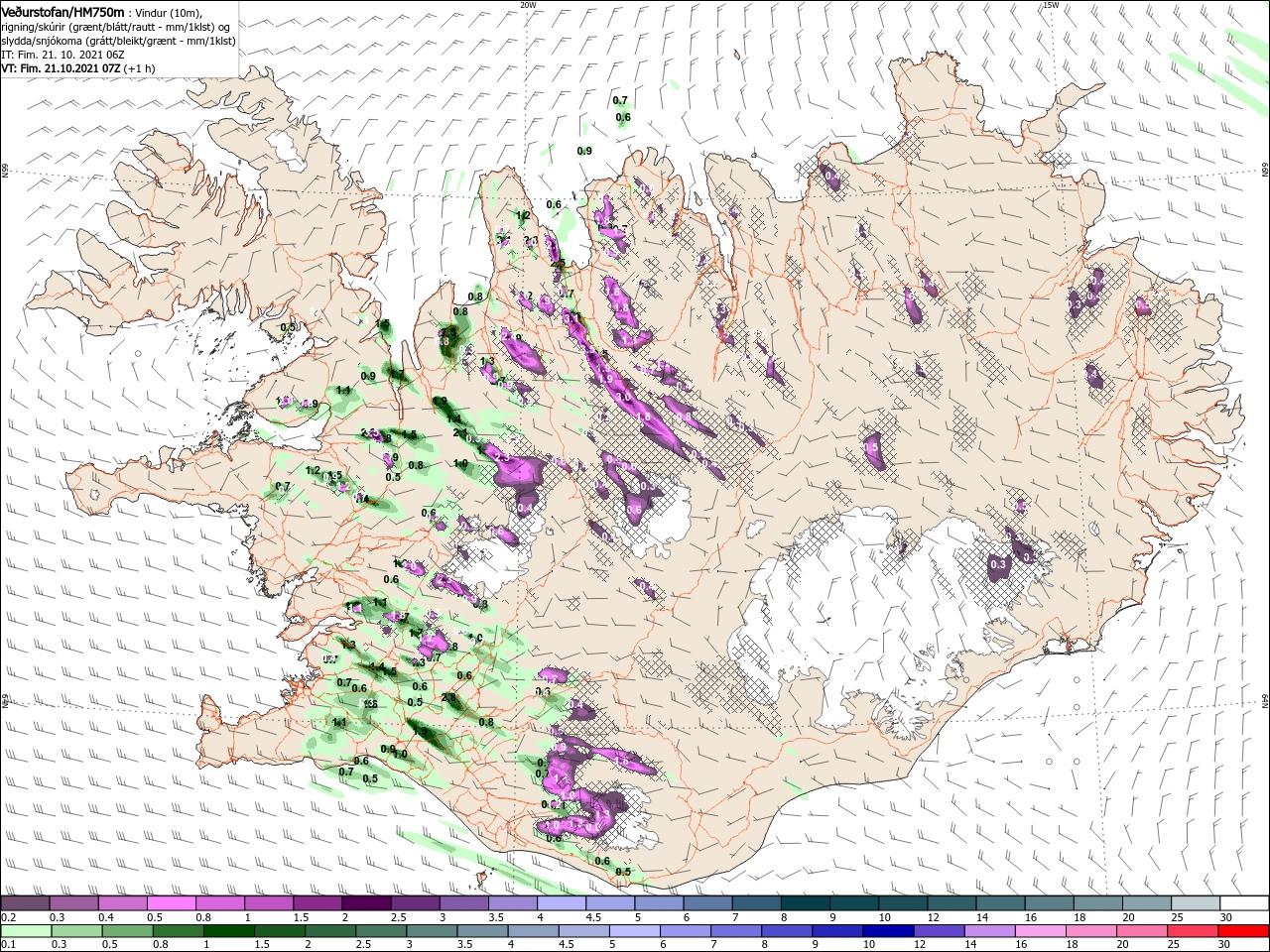
Task: Pick the dark teal swatch above upper-row 8
Action: (x=806, y=903)
